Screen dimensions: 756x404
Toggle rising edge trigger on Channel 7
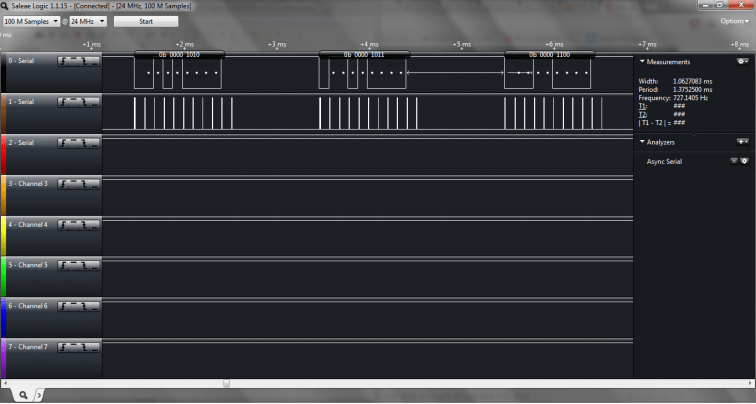click(x=63, y=348)
